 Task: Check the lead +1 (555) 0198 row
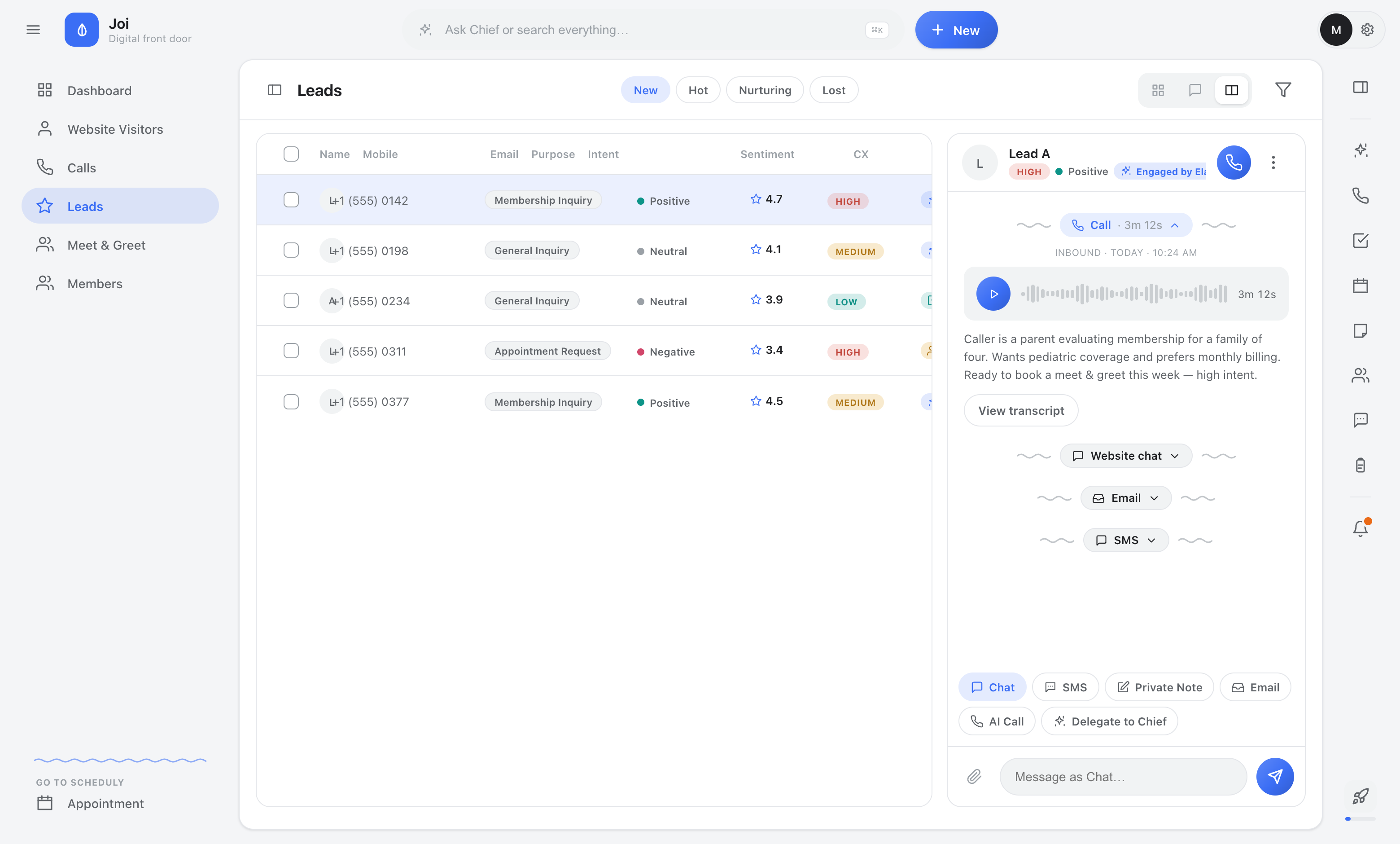click(291, 250)
